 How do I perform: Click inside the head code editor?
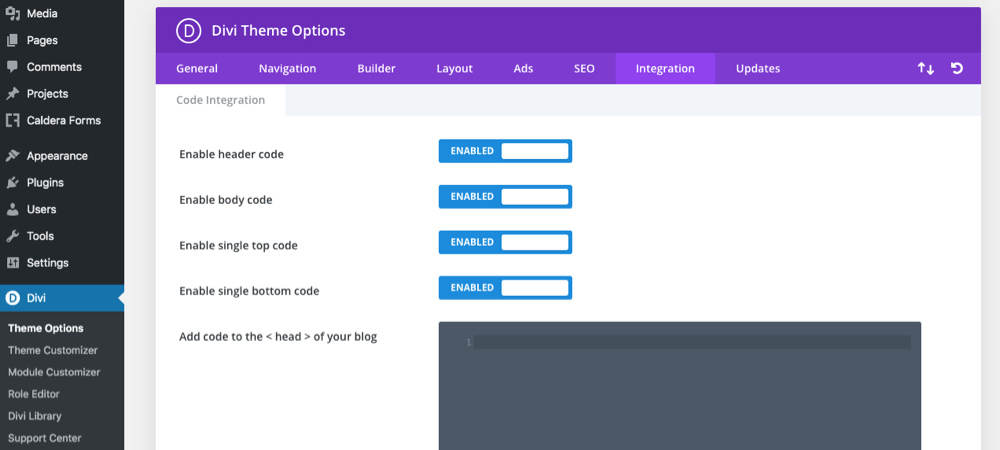[x=680, y=386]
